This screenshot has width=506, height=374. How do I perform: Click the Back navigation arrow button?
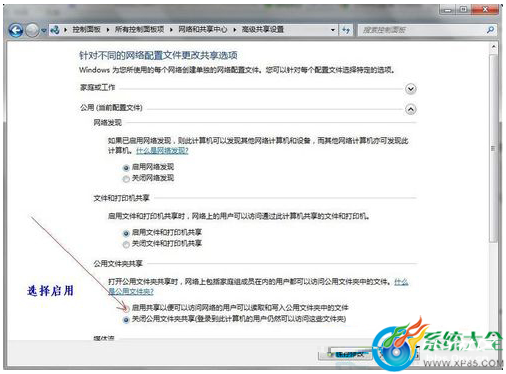point(16,30)
